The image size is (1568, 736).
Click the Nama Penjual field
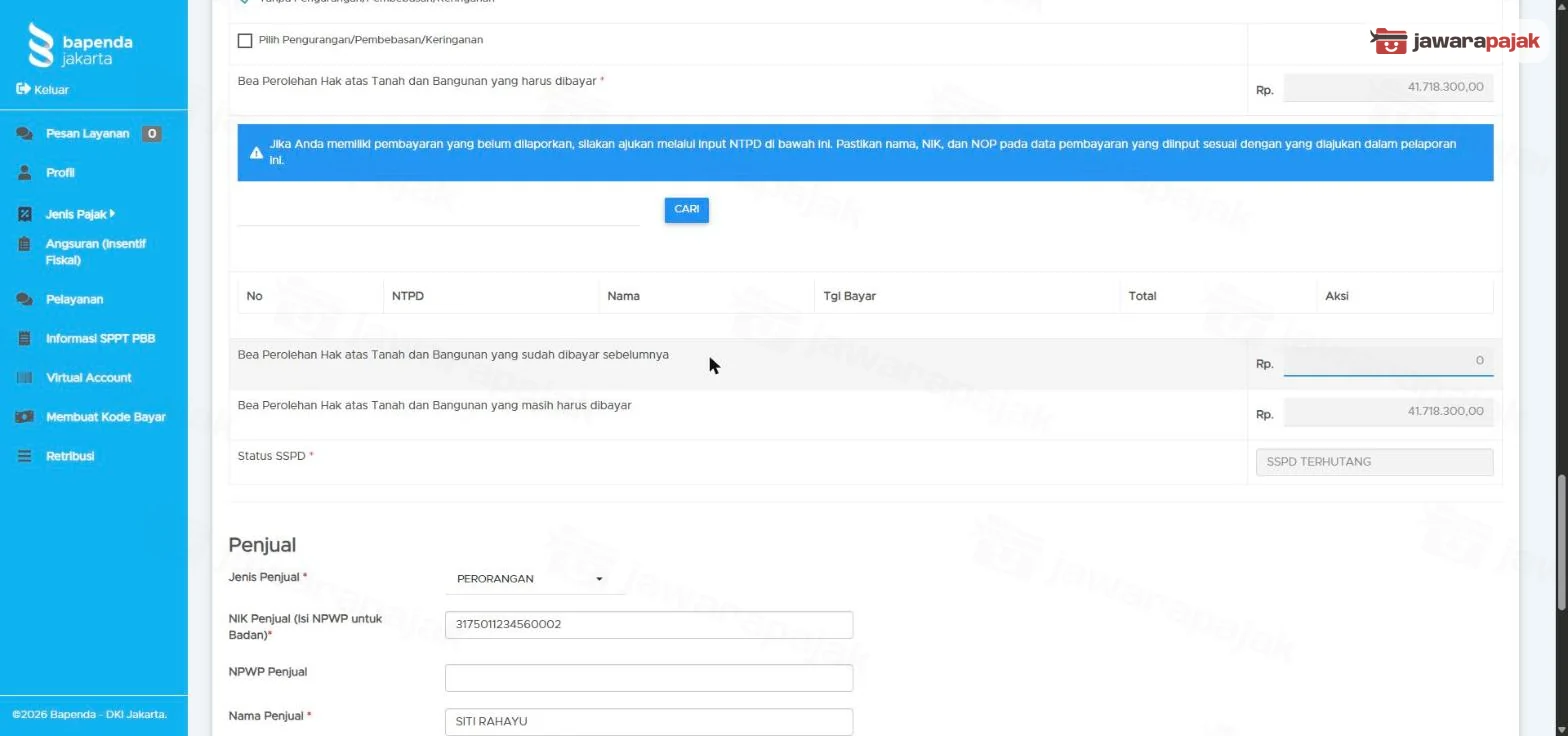tap(648, 721)
